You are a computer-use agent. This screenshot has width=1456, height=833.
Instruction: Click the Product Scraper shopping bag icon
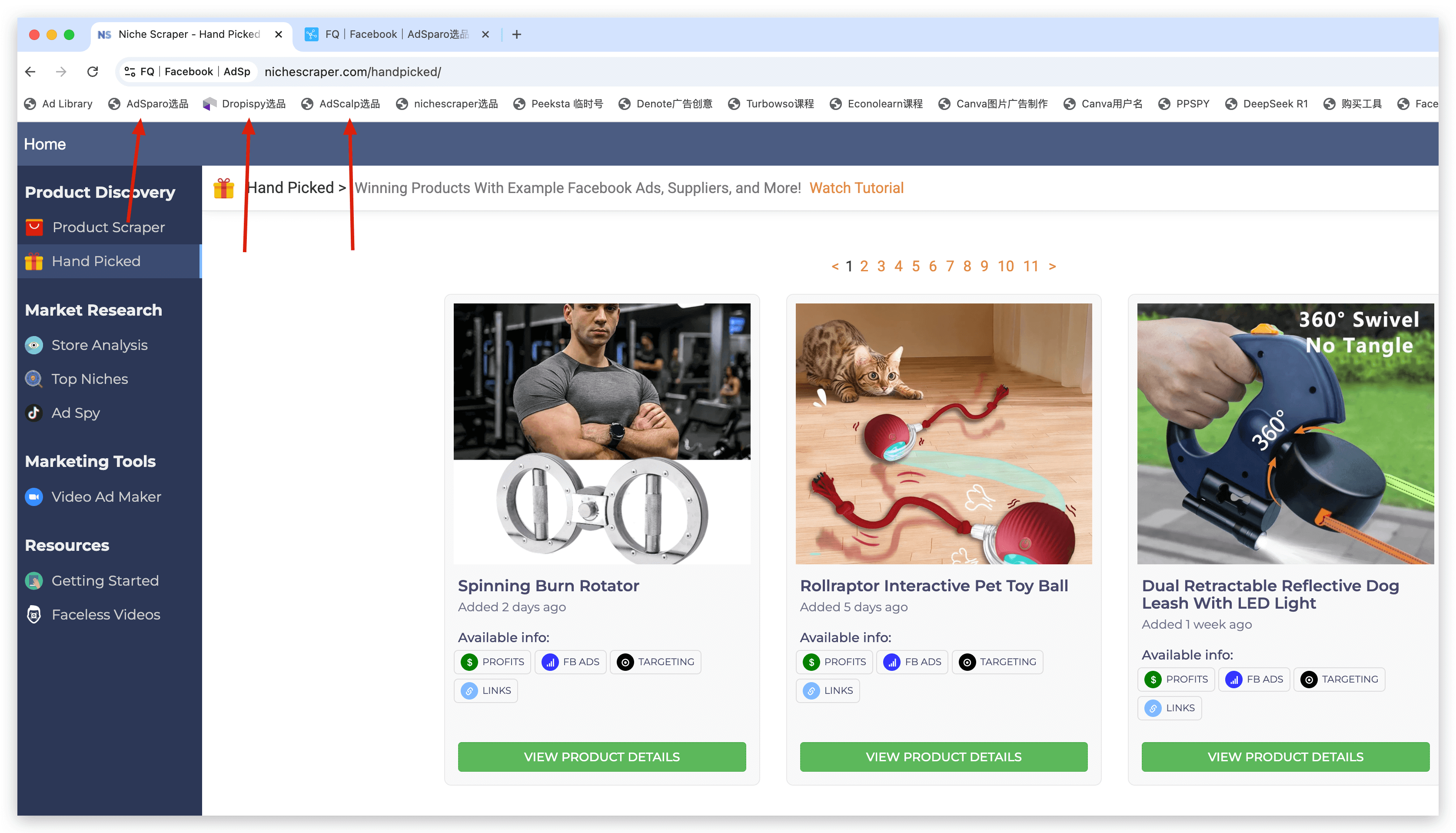point(34,227)
